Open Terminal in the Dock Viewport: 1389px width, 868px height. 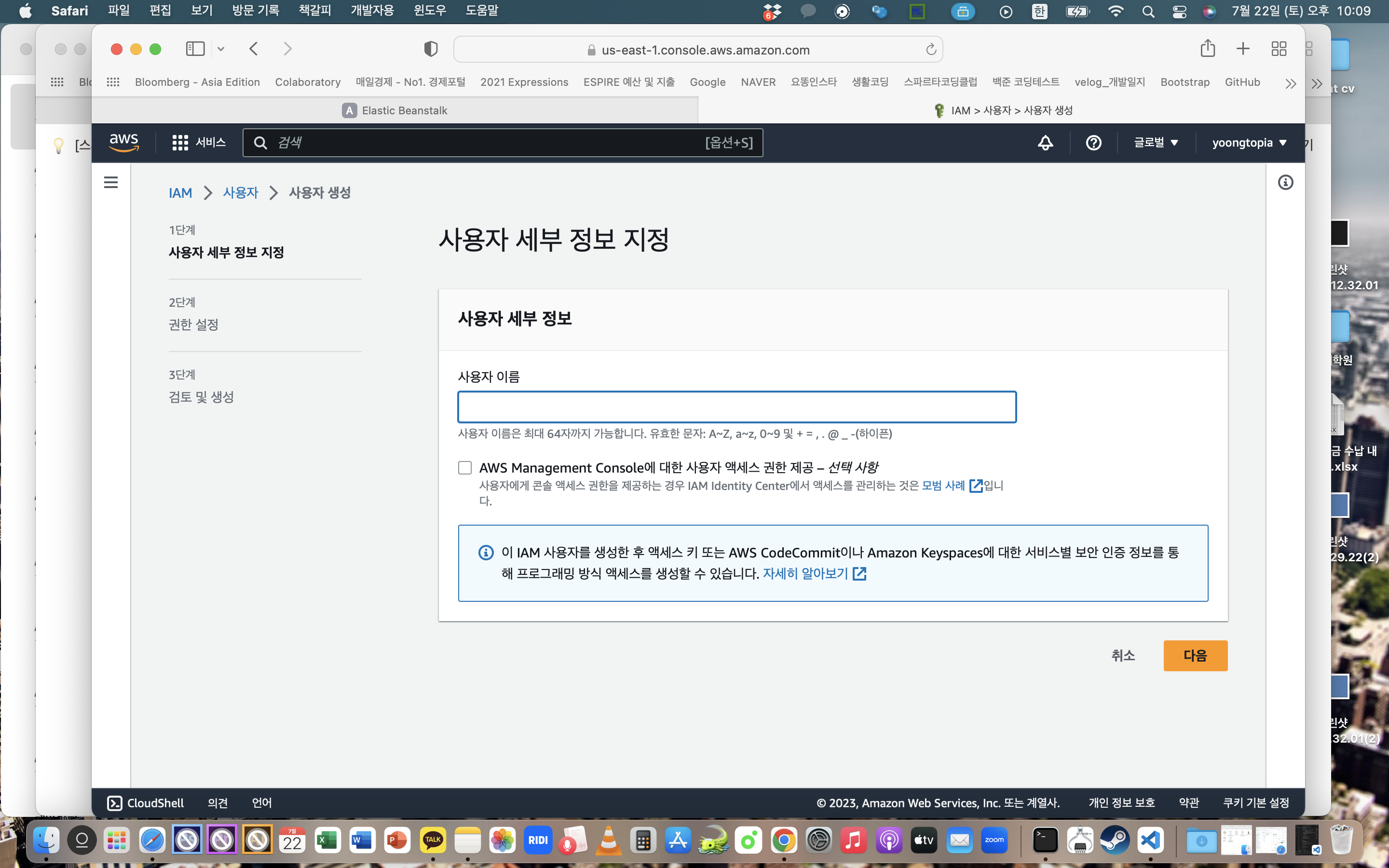point(1045,841)
